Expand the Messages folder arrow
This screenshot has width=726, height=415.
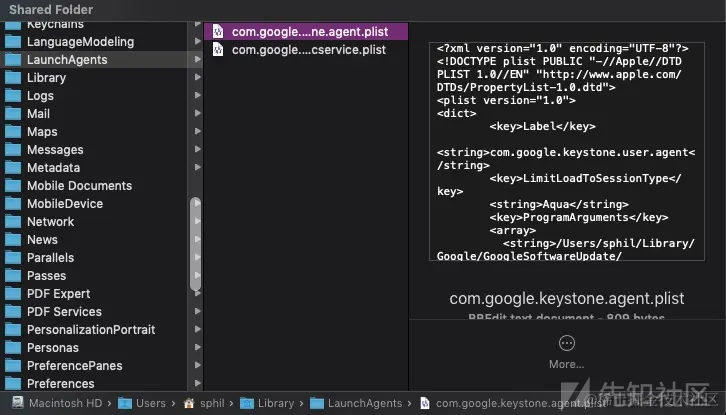(198, 149)
